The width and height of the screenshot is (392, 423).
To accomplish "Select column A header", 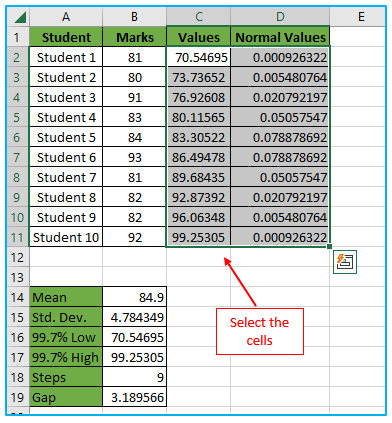I will click(66, 16).
